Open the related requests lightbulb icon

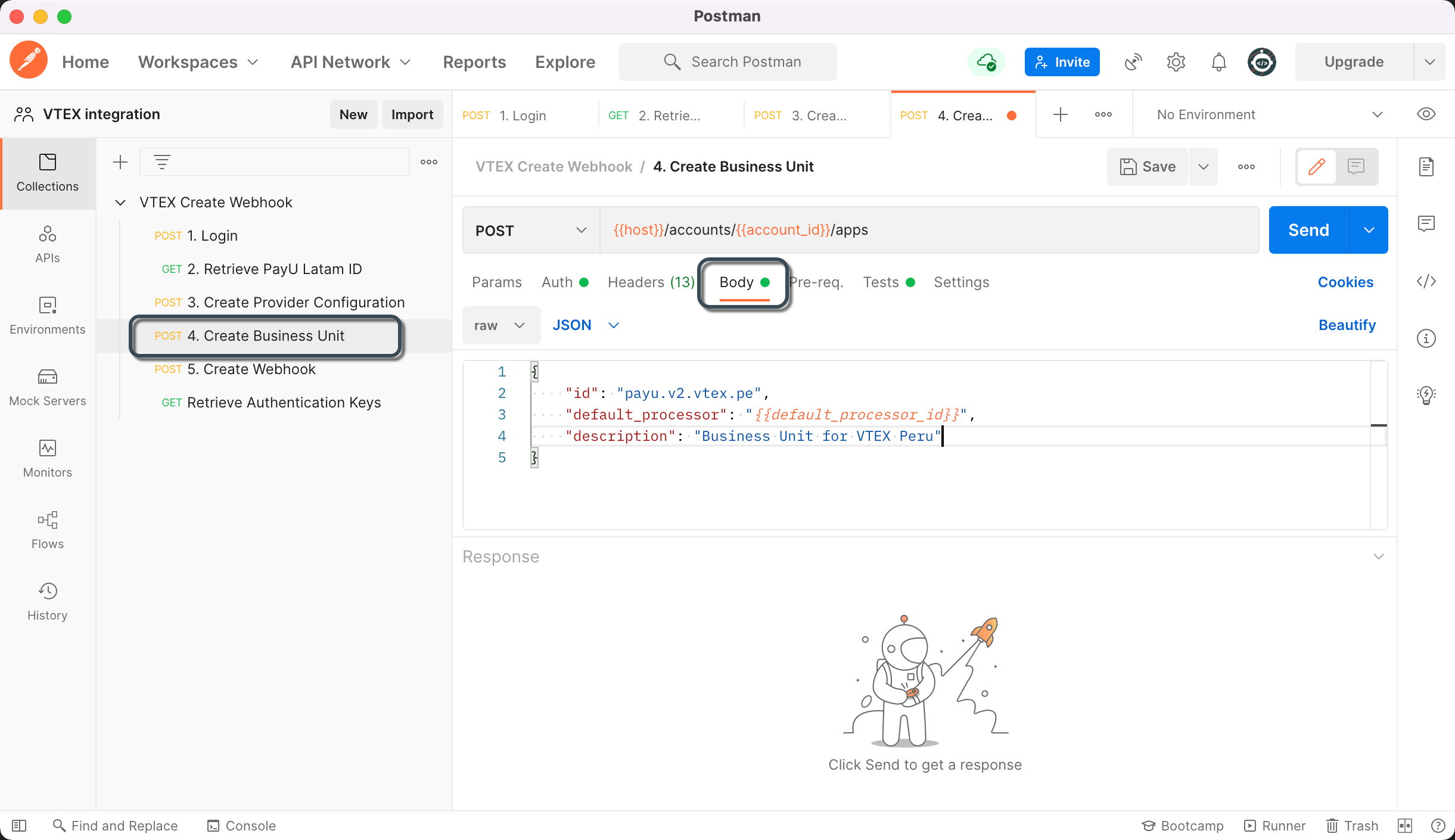click(x=1426, y=394)
